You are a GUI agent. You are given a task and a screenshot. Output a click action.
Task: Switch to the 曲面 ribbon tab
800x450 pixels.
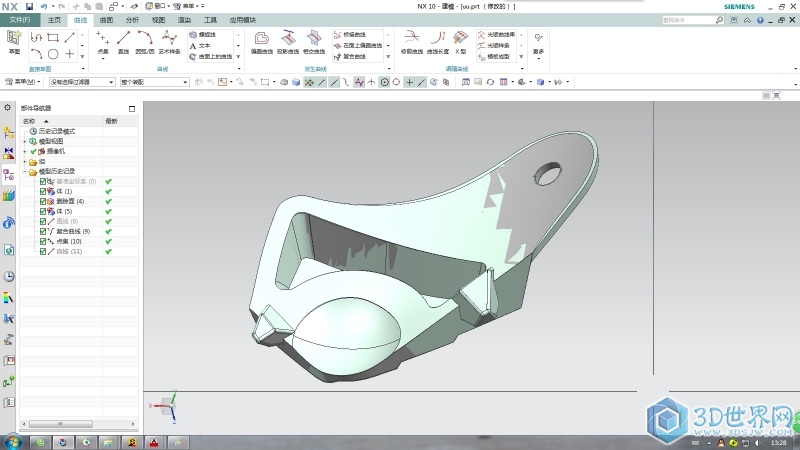pyautogui.click(x=106, y=20)
